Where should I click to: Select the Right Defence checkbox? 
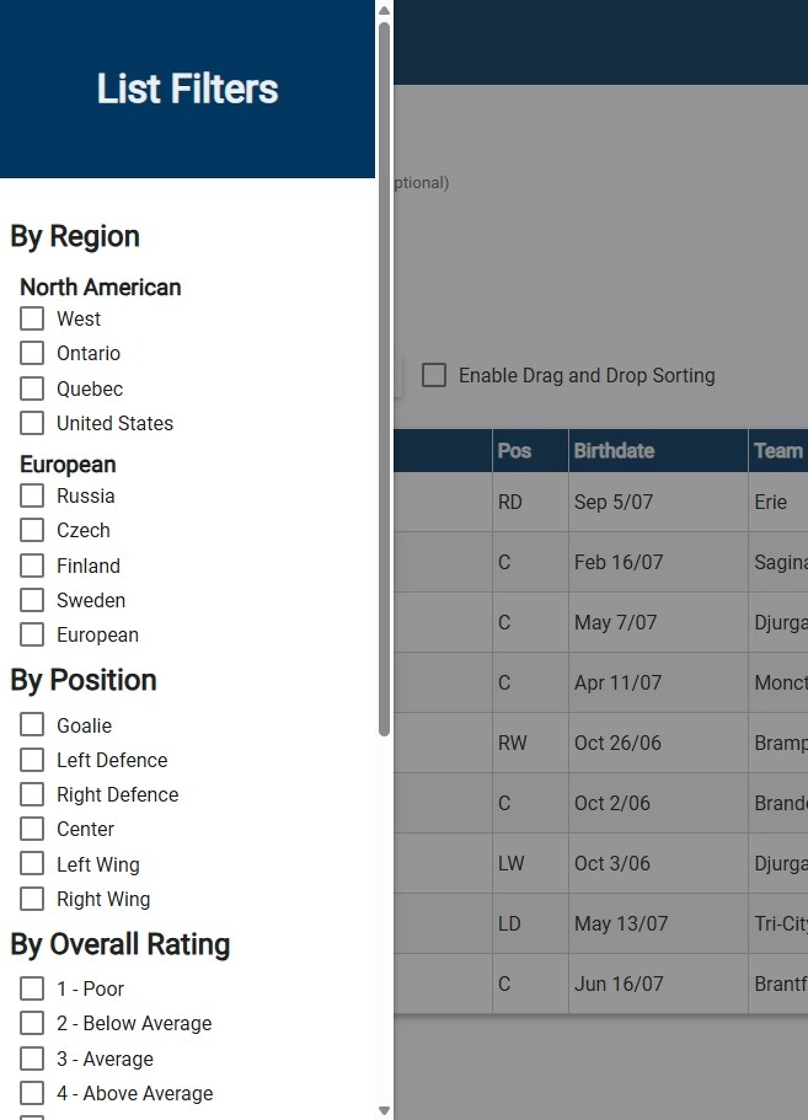(x=31, y=794)
